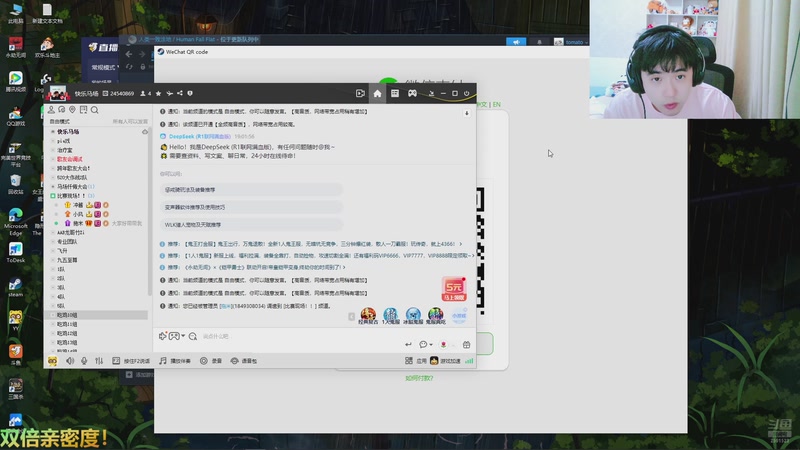Click the left arrow beside game icons
The image size is (800, 450).
click(x=352, y=317)
